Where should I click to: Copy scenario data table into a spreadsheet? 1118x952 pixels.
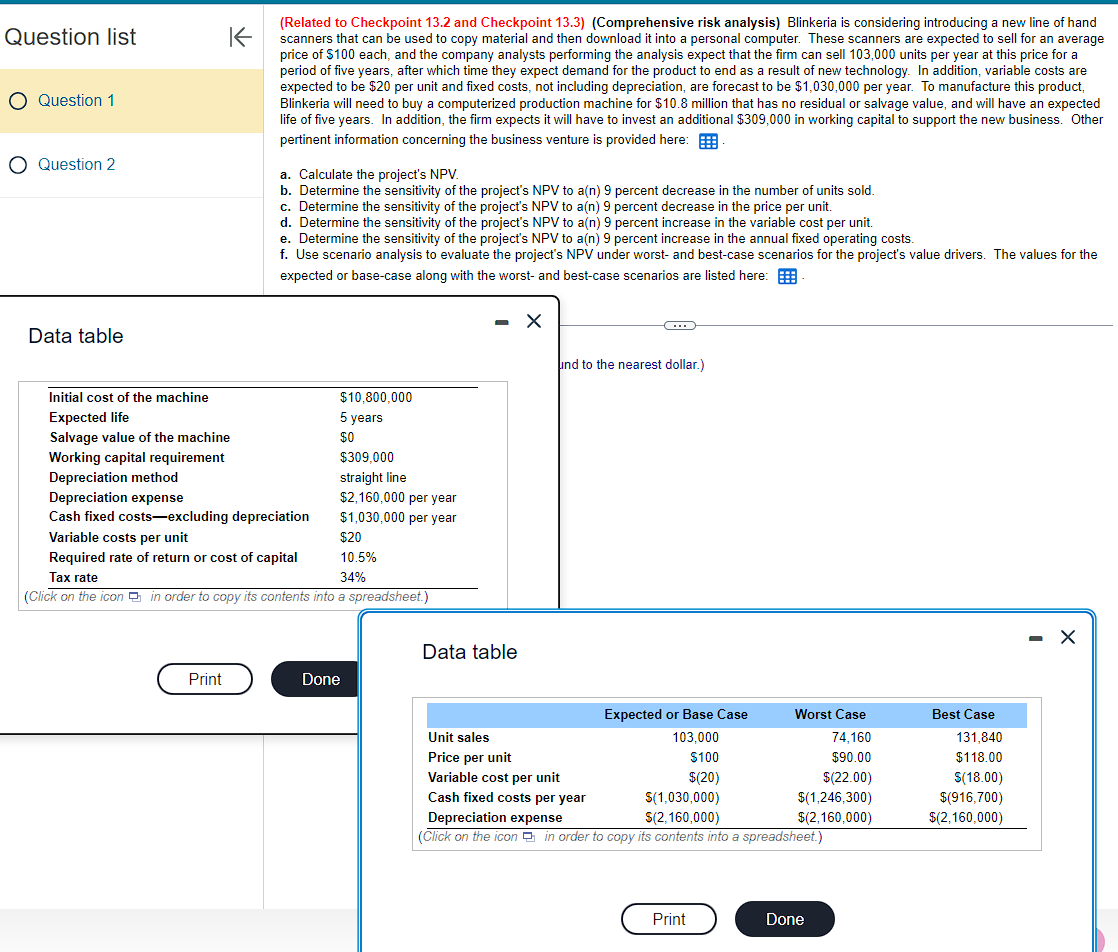coord(528,838)
